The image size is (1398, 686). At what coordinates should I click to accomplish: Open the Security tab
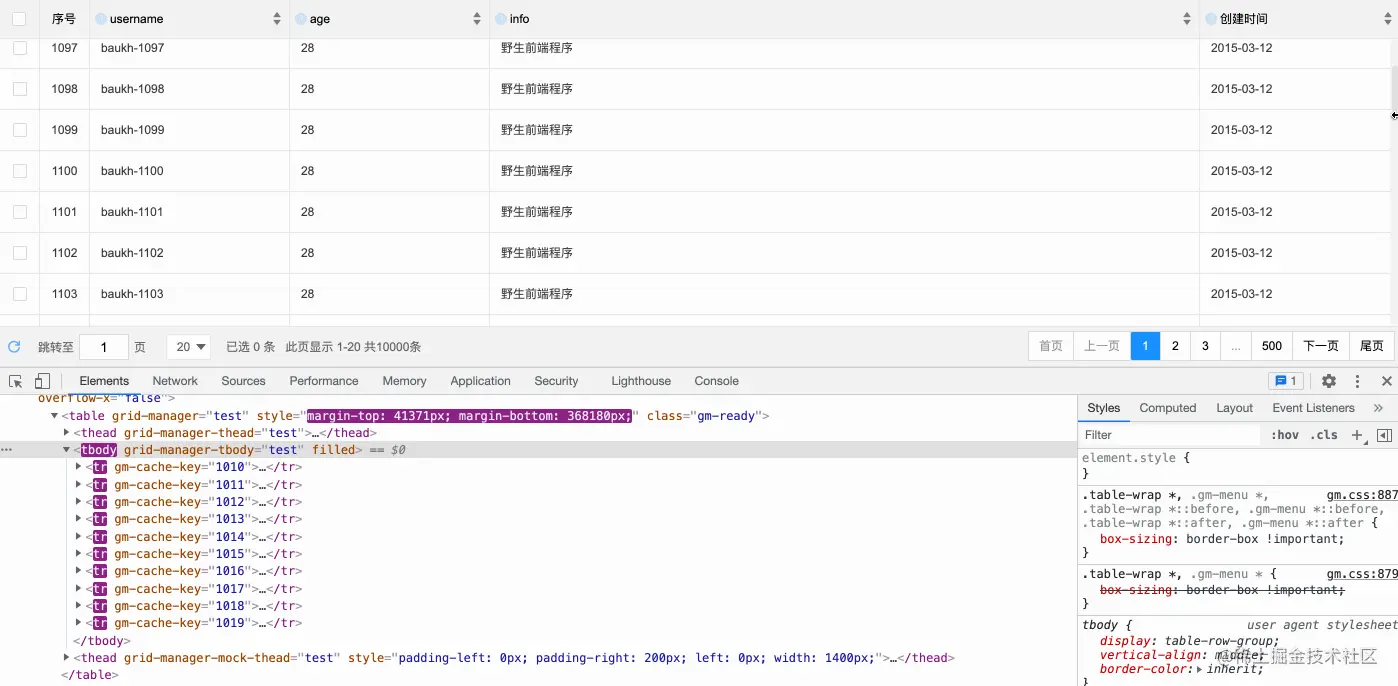point(556,381)
